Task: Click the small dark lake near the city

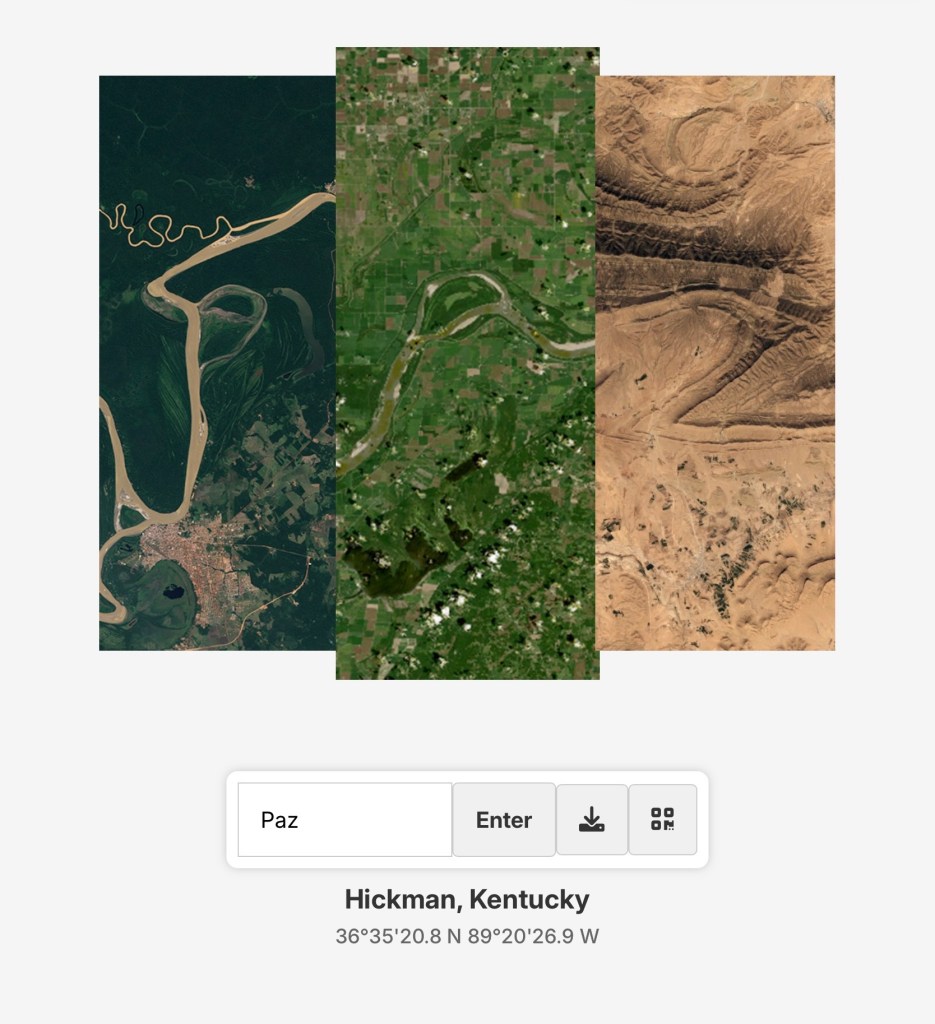Action: 174,593
